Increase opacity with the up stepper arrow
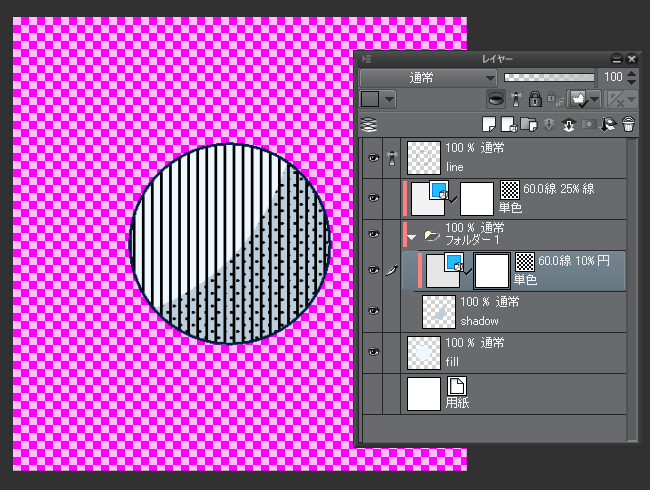Viewport: 650px width, 490px height. click(x=633, y=73)
